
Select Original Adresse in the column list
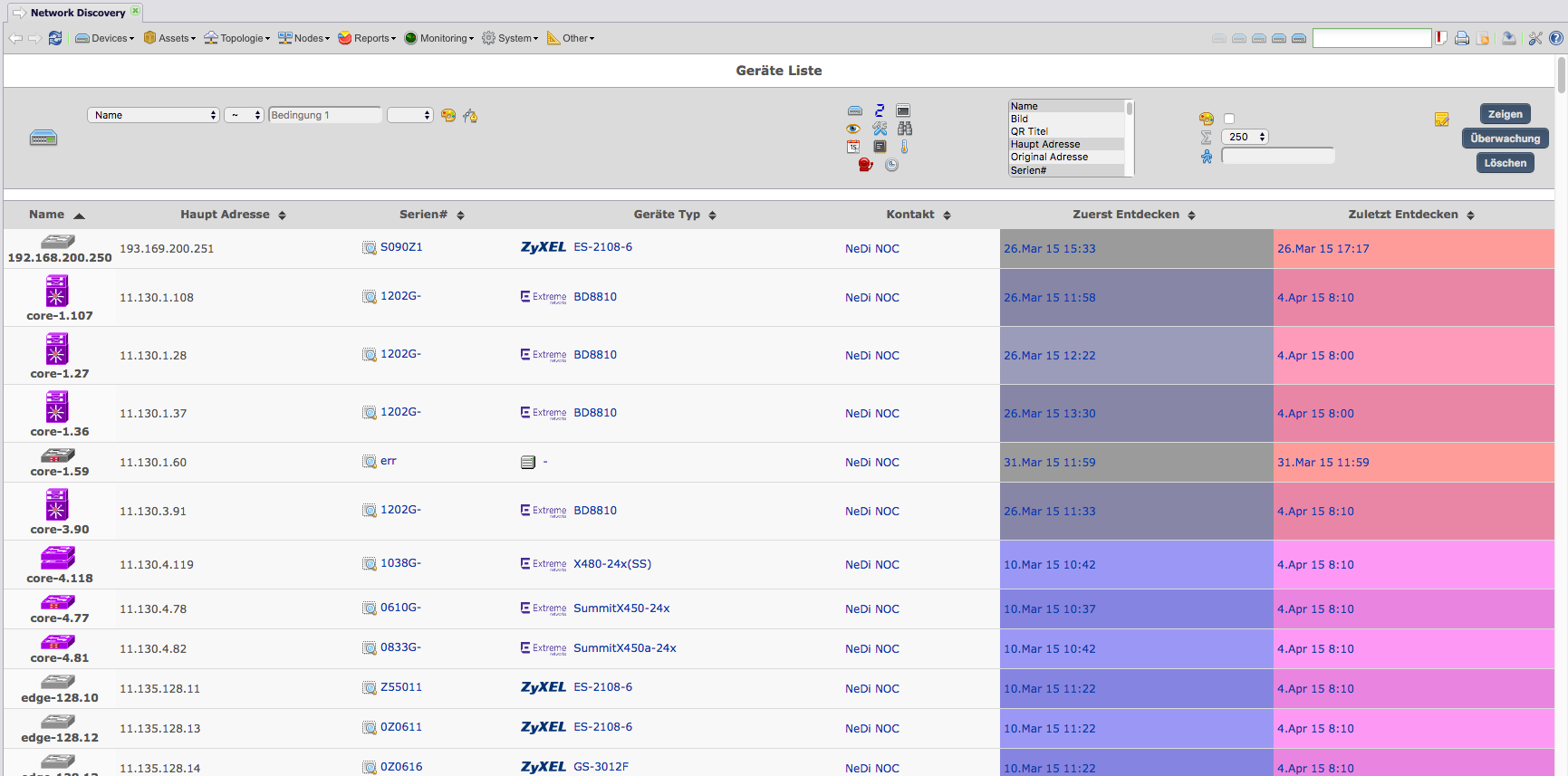tap(1067, 157)
